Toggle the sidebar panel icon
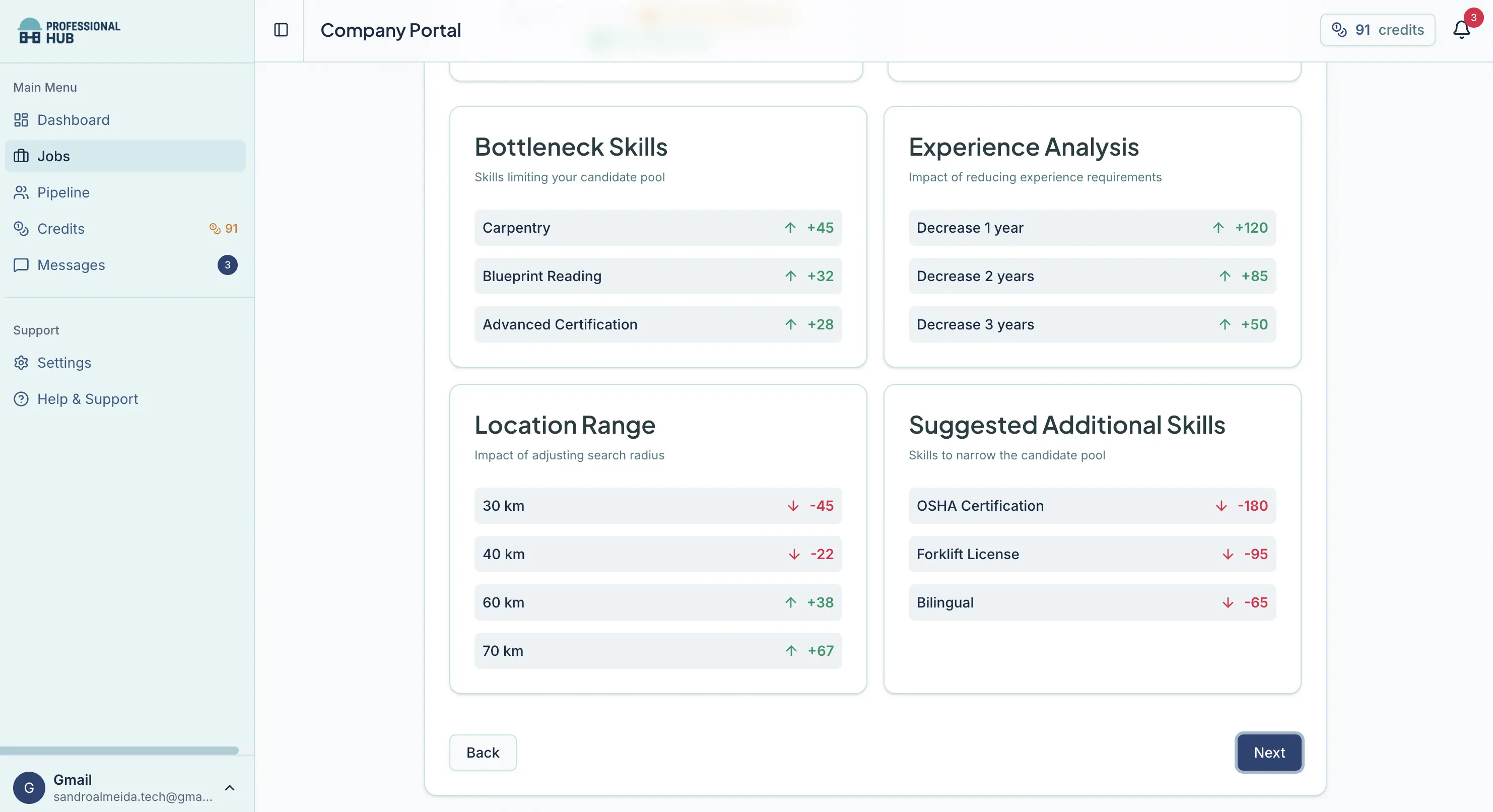The height and width of the screenshot is (812, 1493). 281,30
